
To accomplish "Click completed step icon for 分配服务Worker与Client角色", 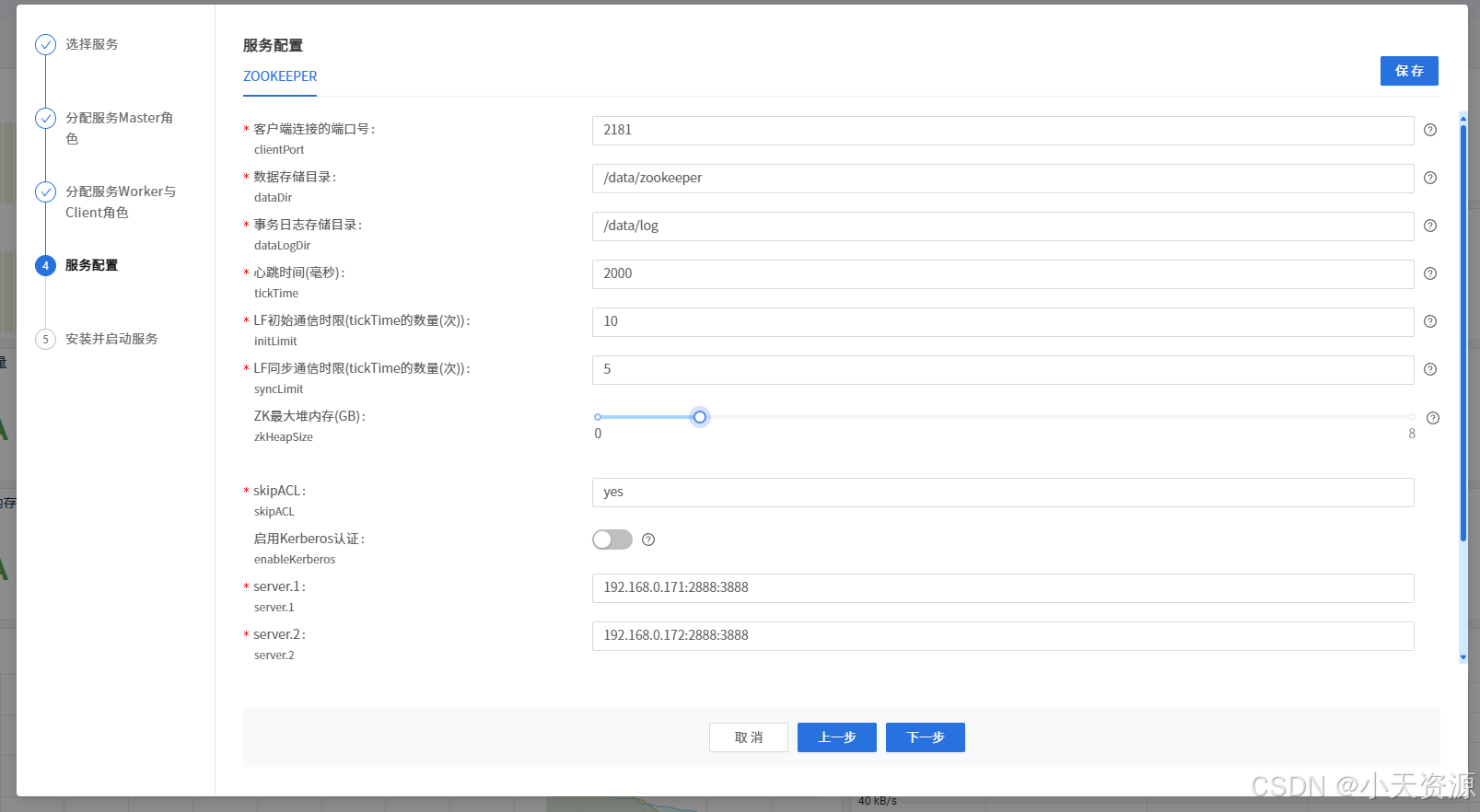I will [x=45, y=191].
